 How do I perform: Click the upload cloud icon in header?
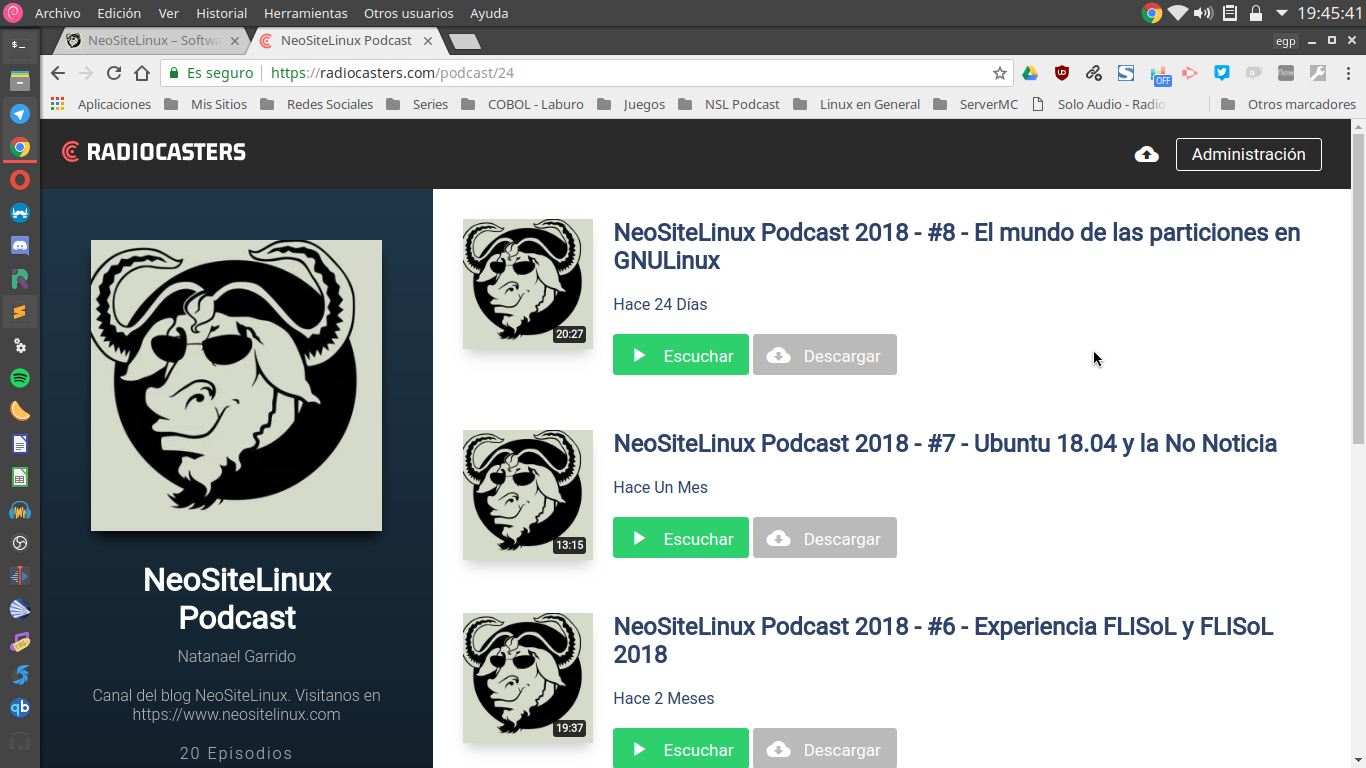(1147, 154)
